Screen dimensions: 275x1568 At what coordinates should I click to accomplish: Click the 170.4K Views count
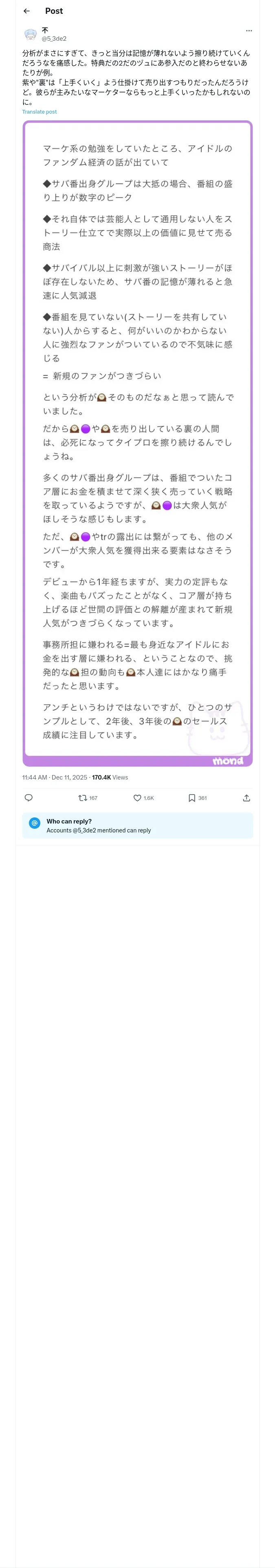[x=110, y=777]
